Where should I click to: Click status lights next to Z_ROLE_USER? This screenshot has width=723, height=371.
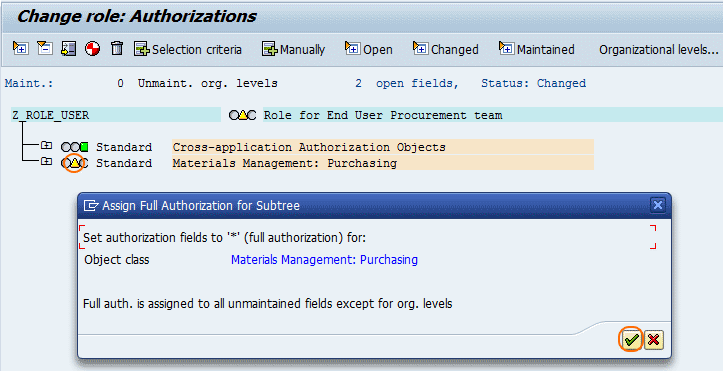(243, 115)
